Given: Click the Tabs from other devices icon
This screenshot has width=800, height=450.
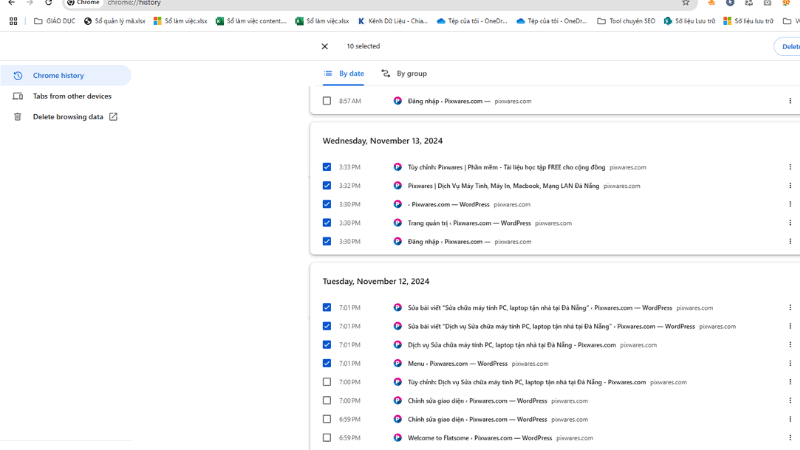Looking at the screenshot, I should [17, 96].
